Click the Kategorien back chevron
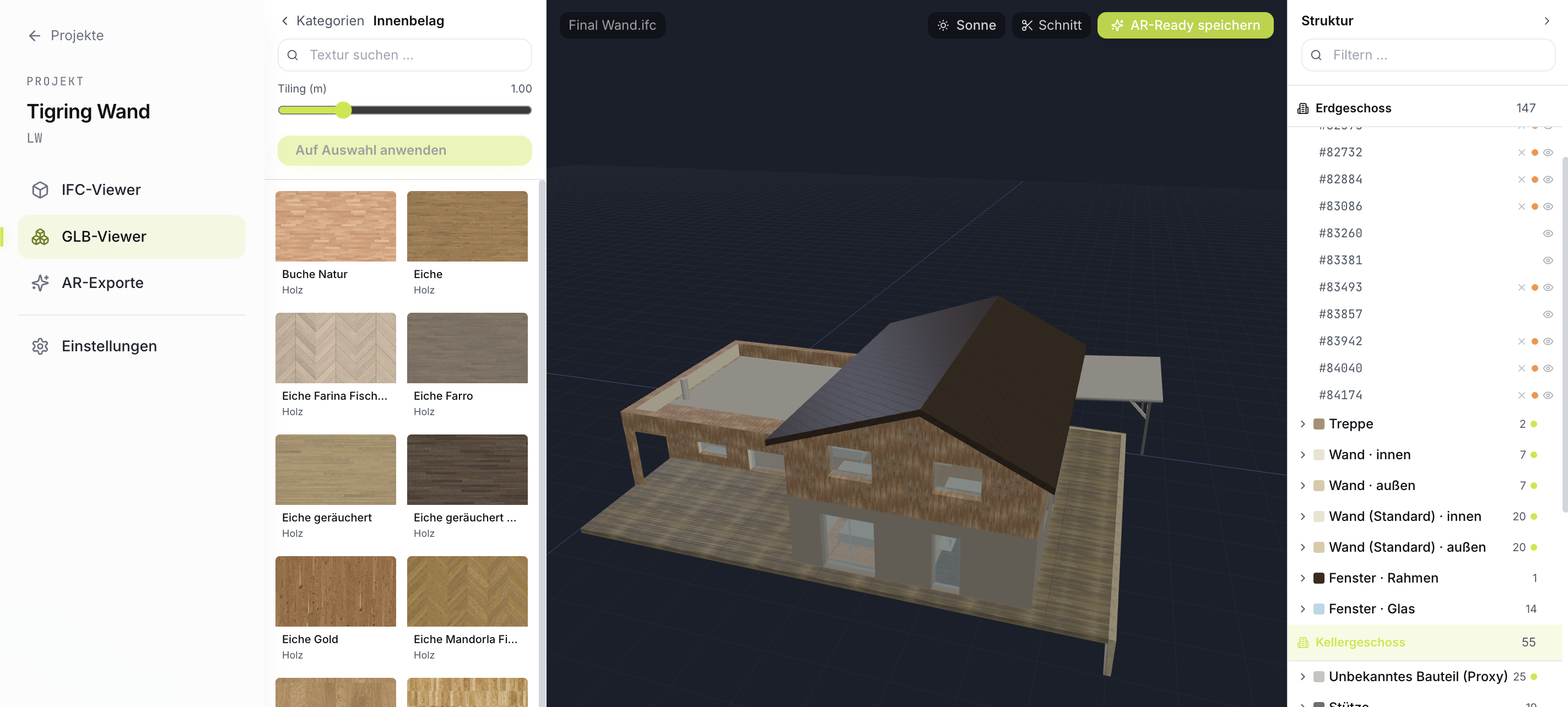This screenshot has height=707, width=1568. pyautogui.click(x=284, y=21)
